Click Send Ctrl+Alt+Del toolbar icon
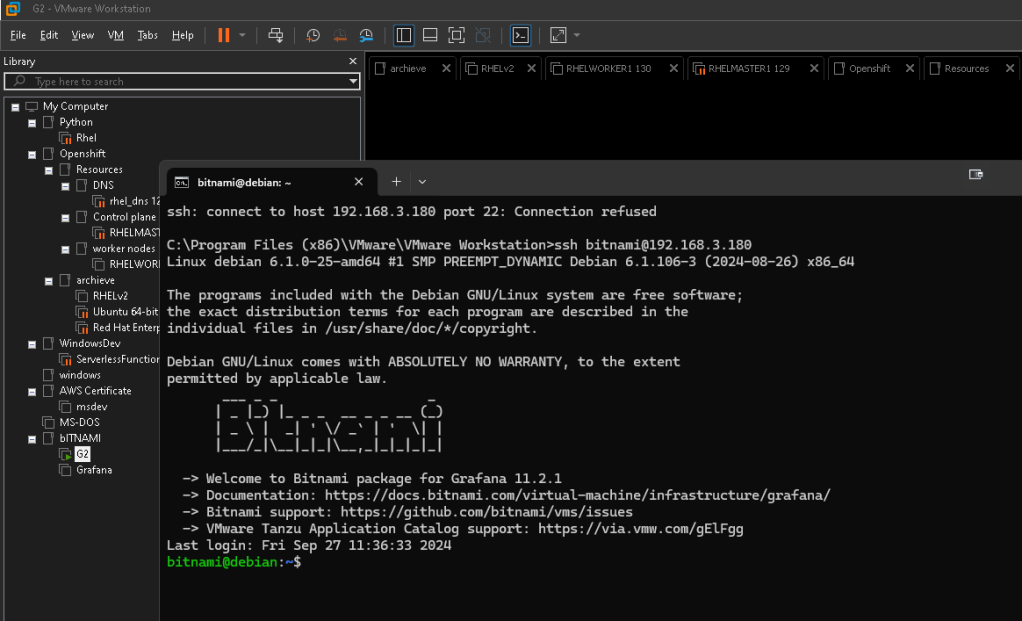 tap(276, 35)
